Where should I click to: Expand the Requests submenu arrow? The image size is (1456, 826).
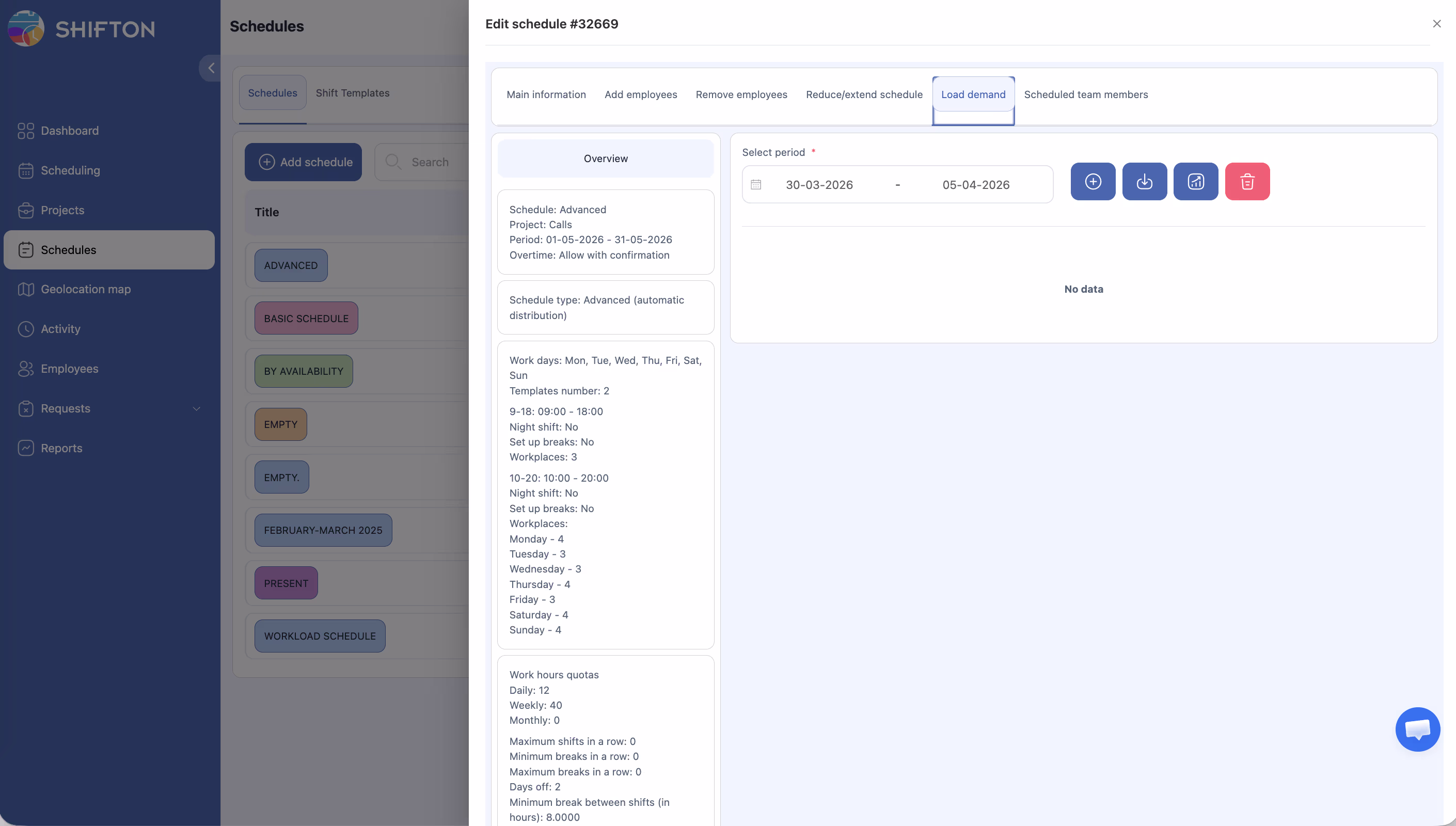point(196,408)
